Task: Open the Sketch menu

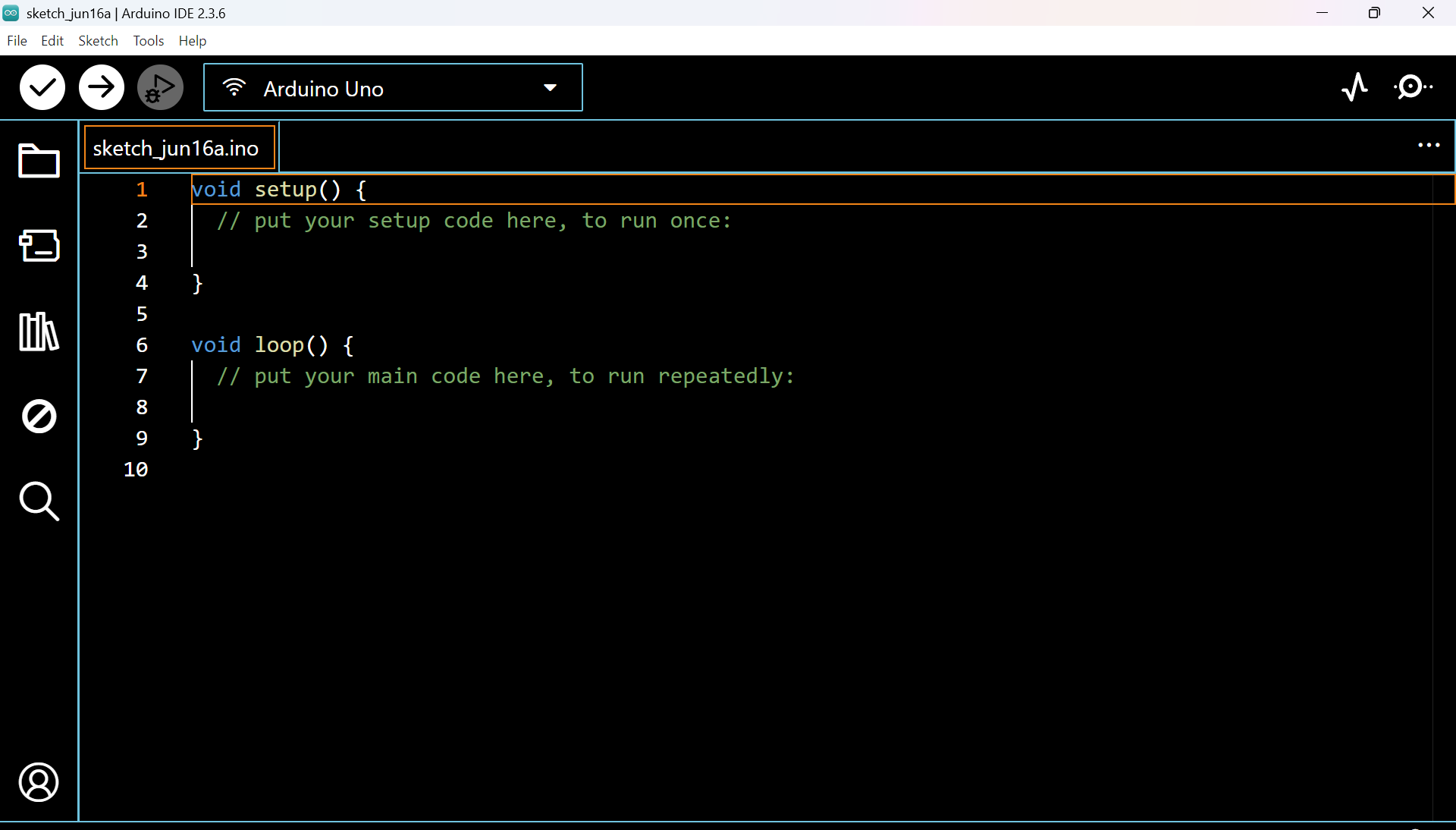Action: click(x=99, y=41)
